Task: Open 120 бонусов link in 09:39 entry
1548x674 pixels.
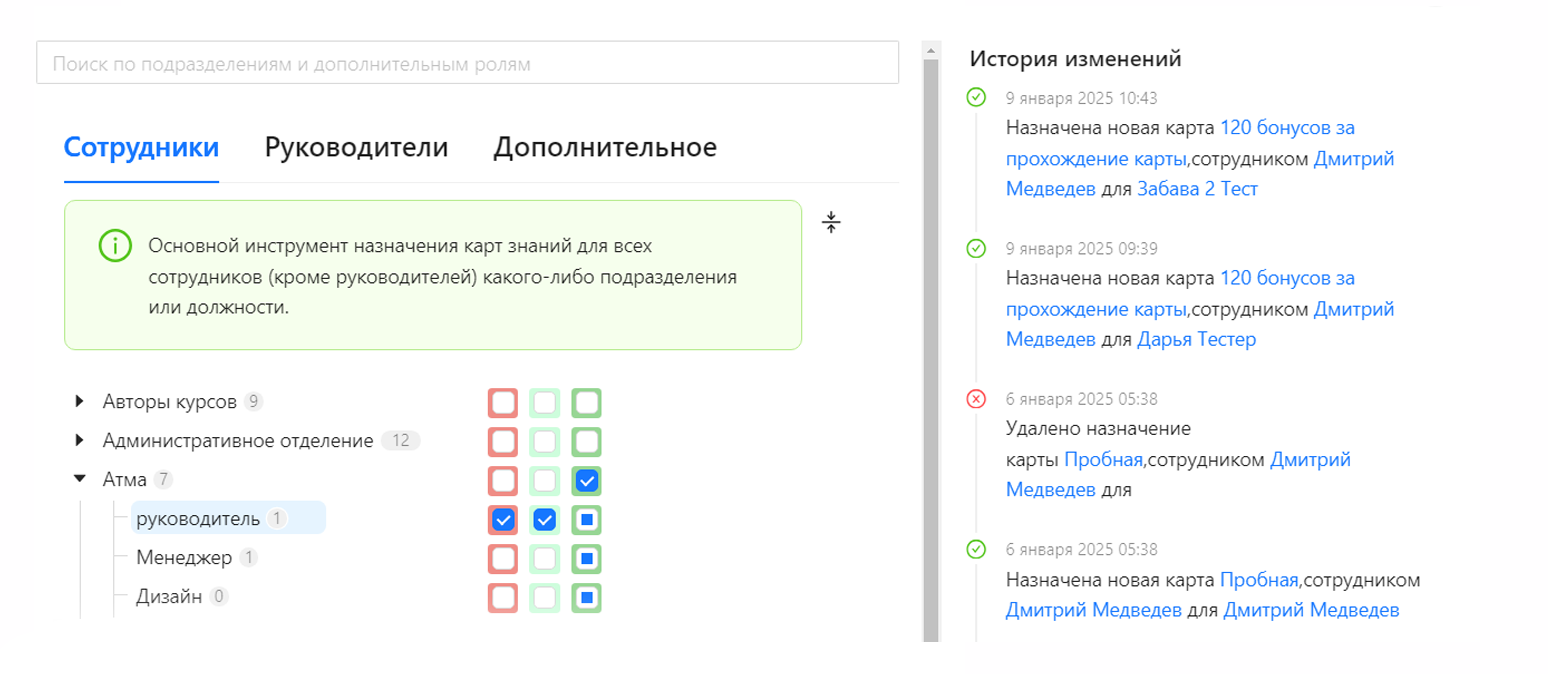Action: pos(1180,293)
